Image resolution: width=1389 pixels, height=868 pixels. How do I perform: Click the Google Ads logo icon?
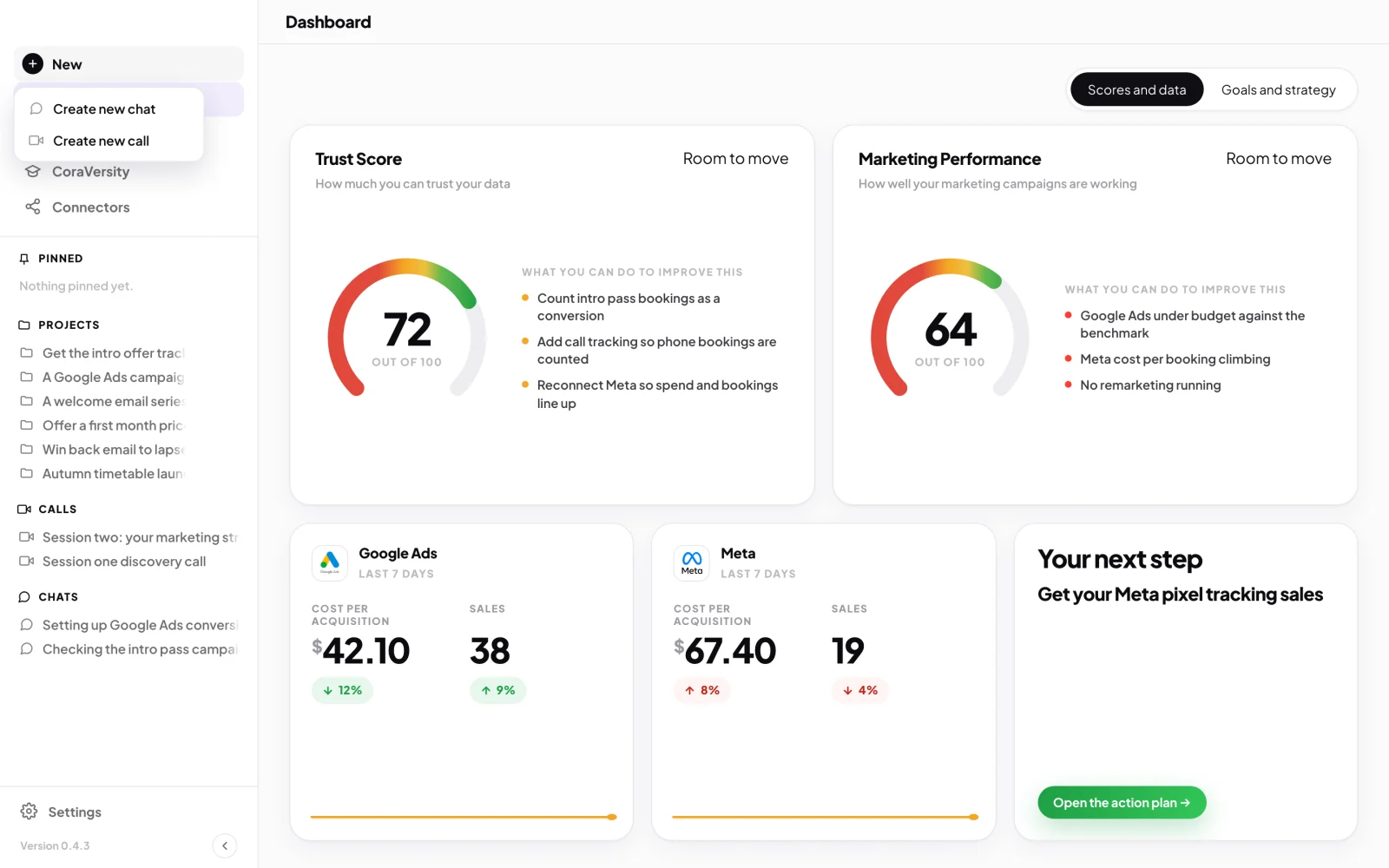click(x=330, y=562)
